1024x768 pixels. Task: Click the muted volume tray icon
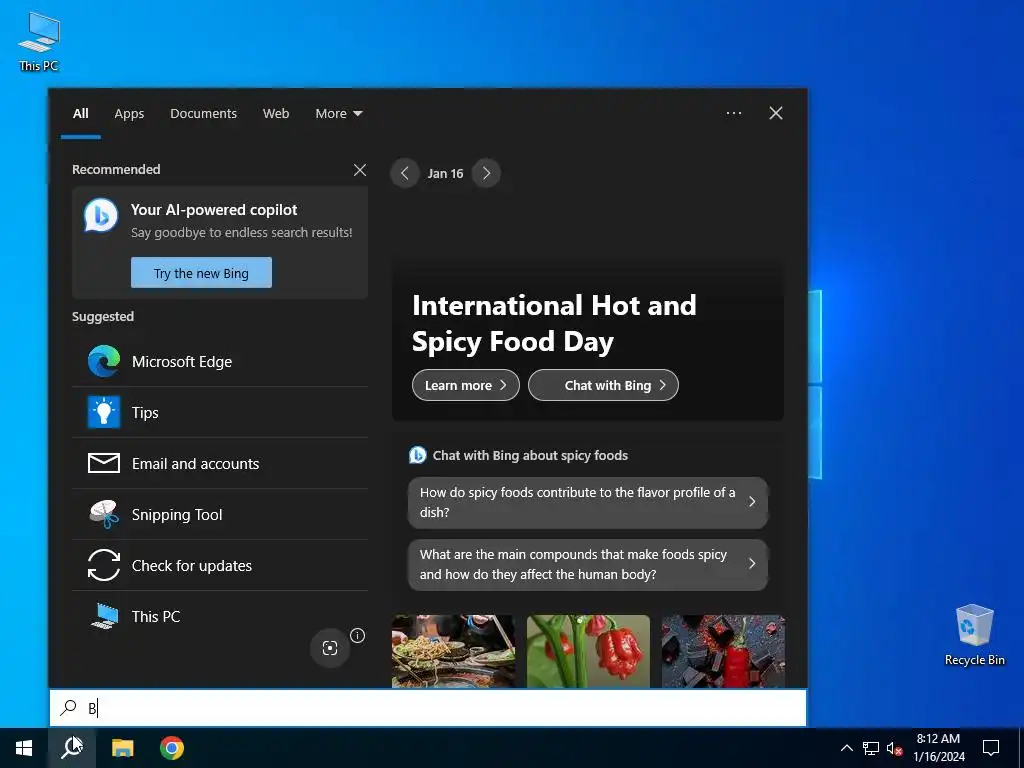click(894, 748)
